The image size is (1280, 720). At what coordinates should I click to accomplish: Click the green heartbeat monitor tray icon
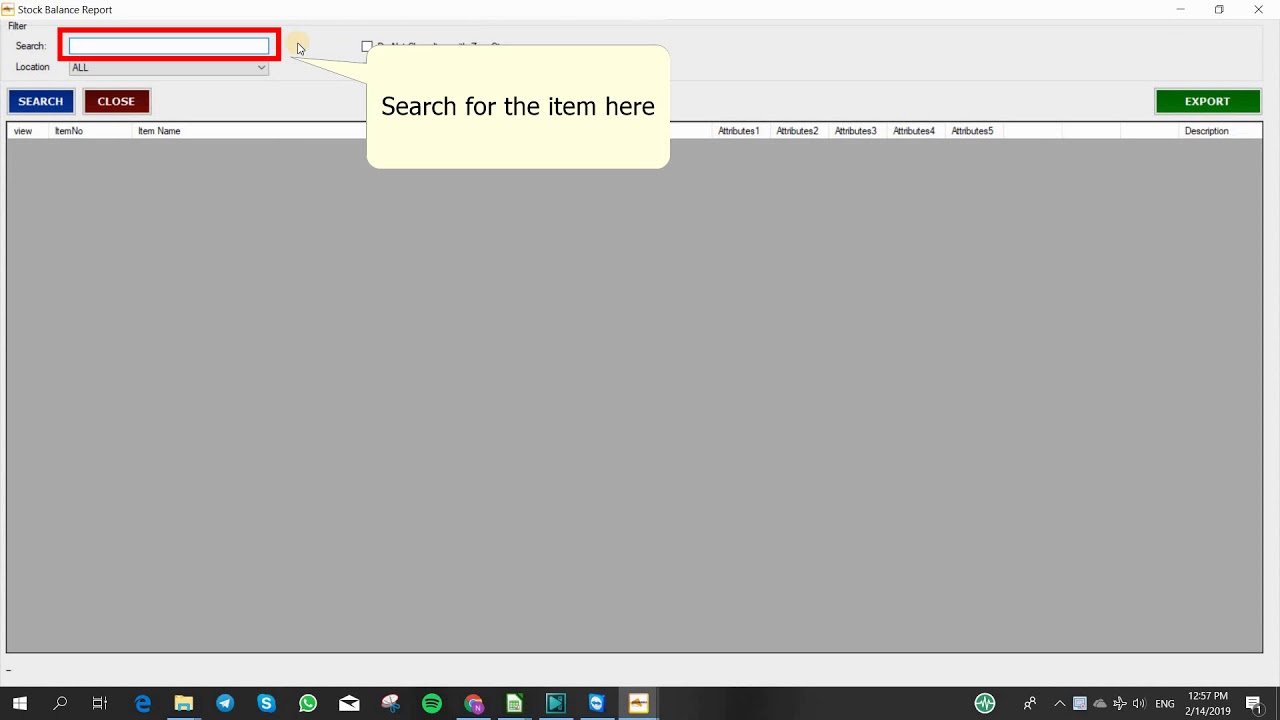click(985, 704)
